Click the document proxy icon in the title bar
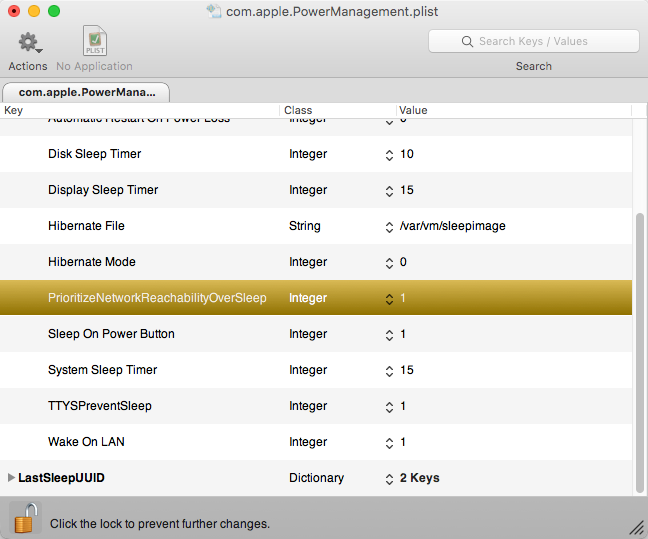Viewport: 648px width, 539px height. click(x=214, y=11)
